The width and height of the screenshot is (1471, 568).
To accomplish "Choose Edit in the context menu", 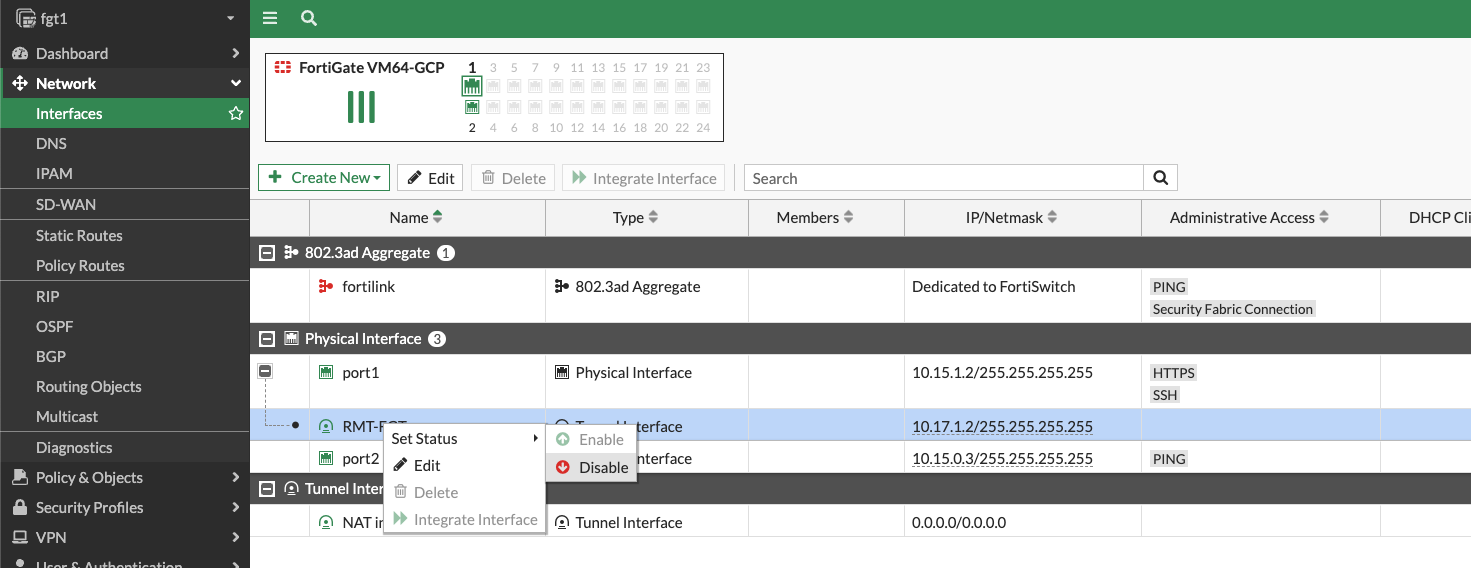I will (x=464, y=465).
